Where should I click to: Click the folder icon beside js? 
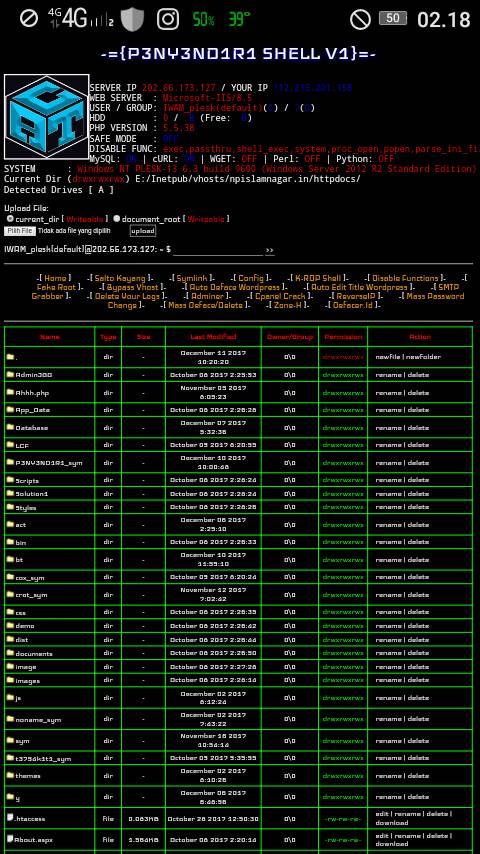click(x=10, y=697)
